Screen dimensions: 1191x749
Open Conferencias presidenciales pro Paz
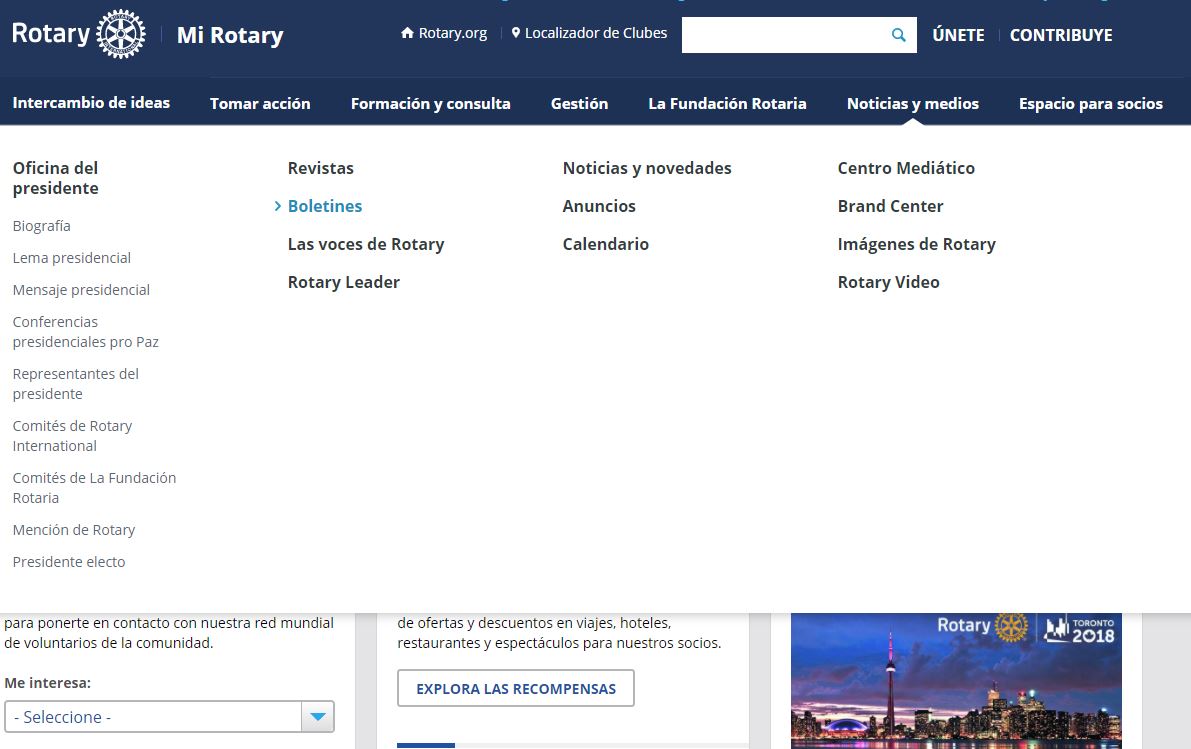click(x=86, y=331)
